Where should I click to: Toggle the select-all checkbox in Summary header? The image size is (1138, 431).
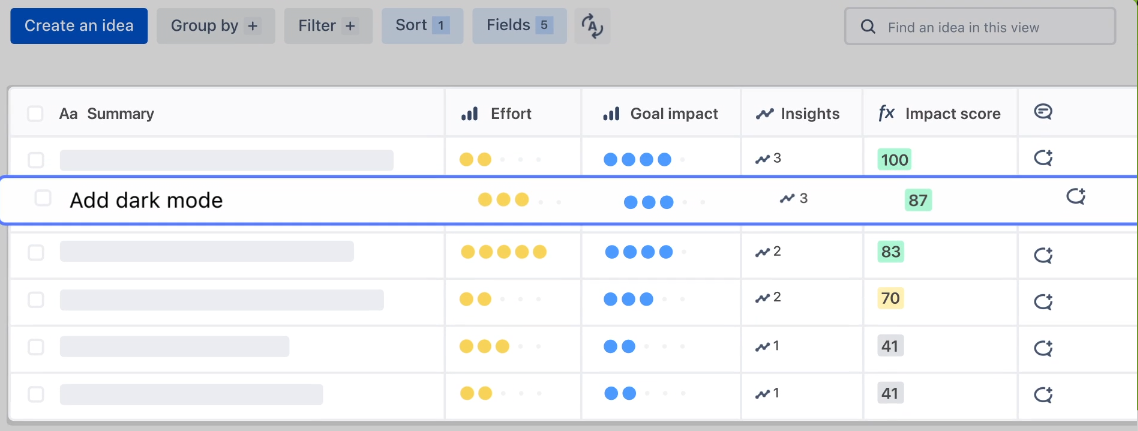pos(36,114)
